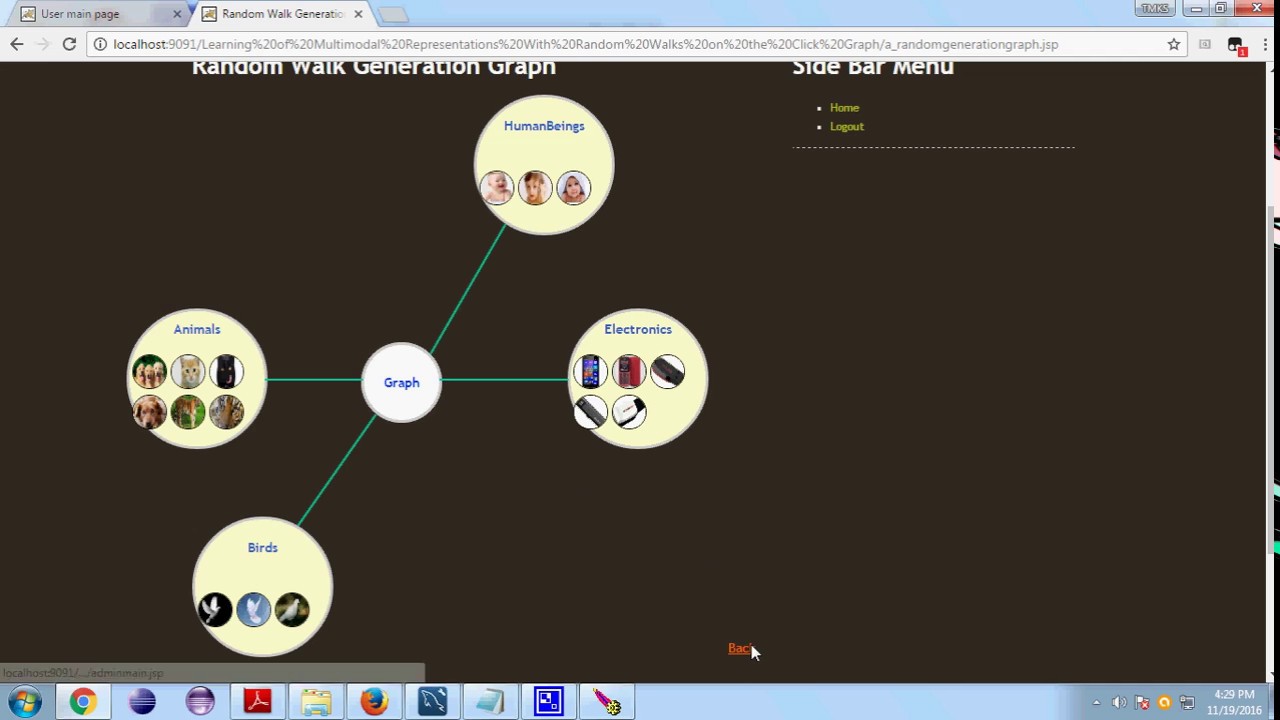Go to Home in Side Bar Menu

click(844, 107)
